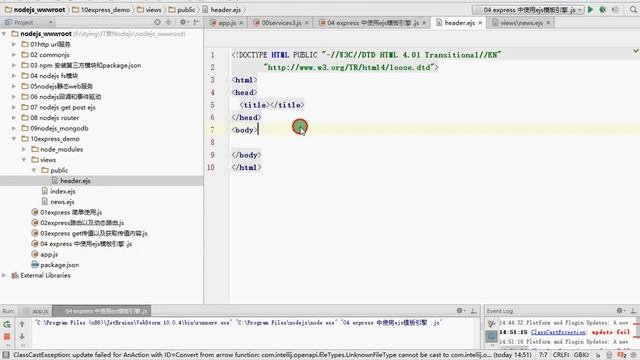Screen dimensions: 640x360
Task: Close the 04 express editor tab
Action: (424, 23)
